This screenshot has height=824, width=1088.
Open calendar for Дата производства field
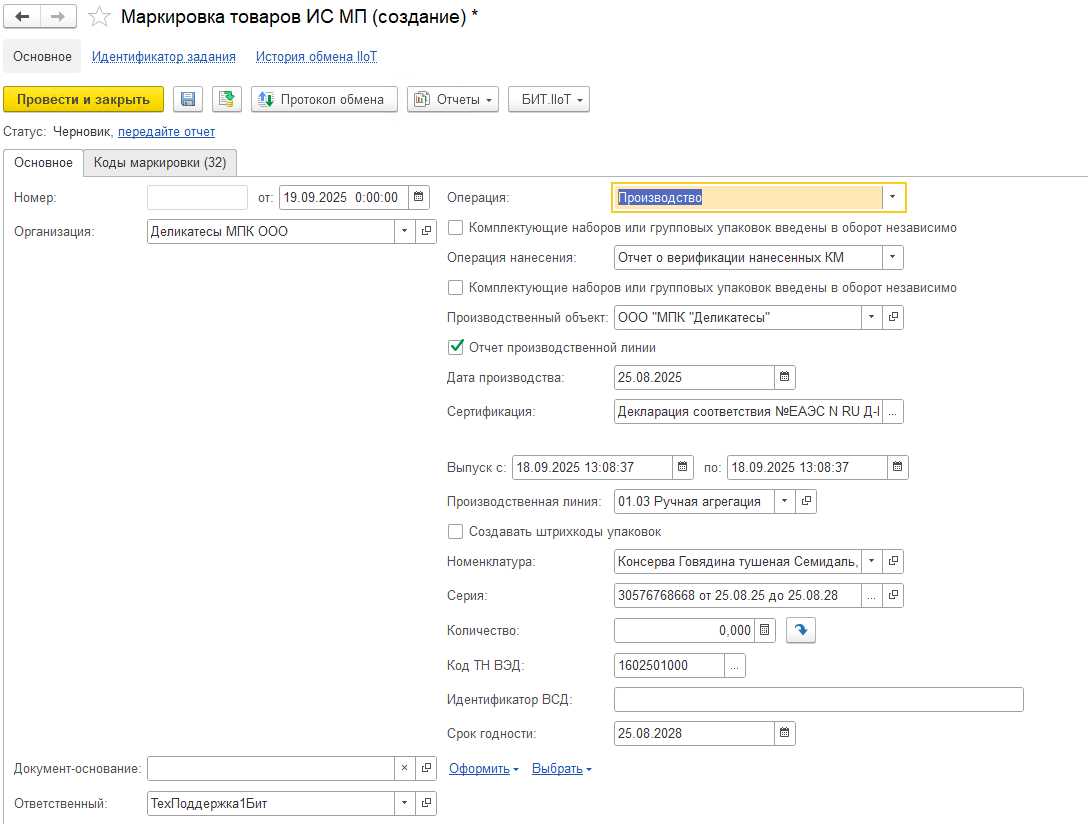point(785,378)
